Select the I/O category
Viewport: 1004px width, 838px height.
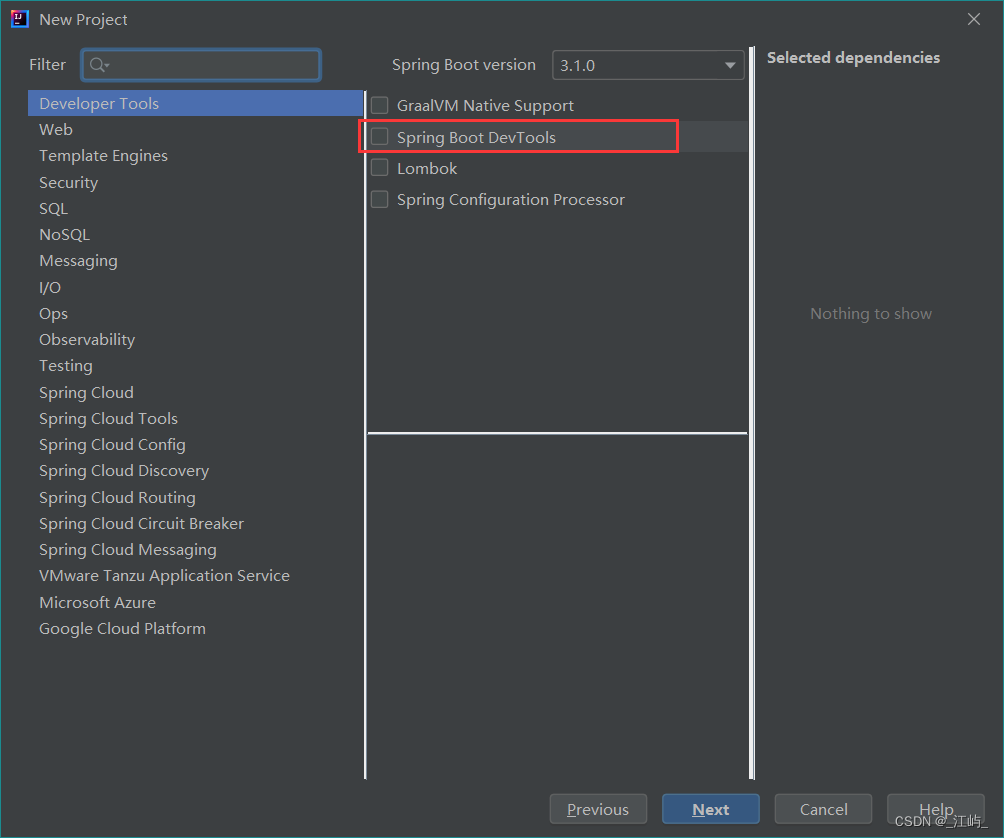pos(195,287)
